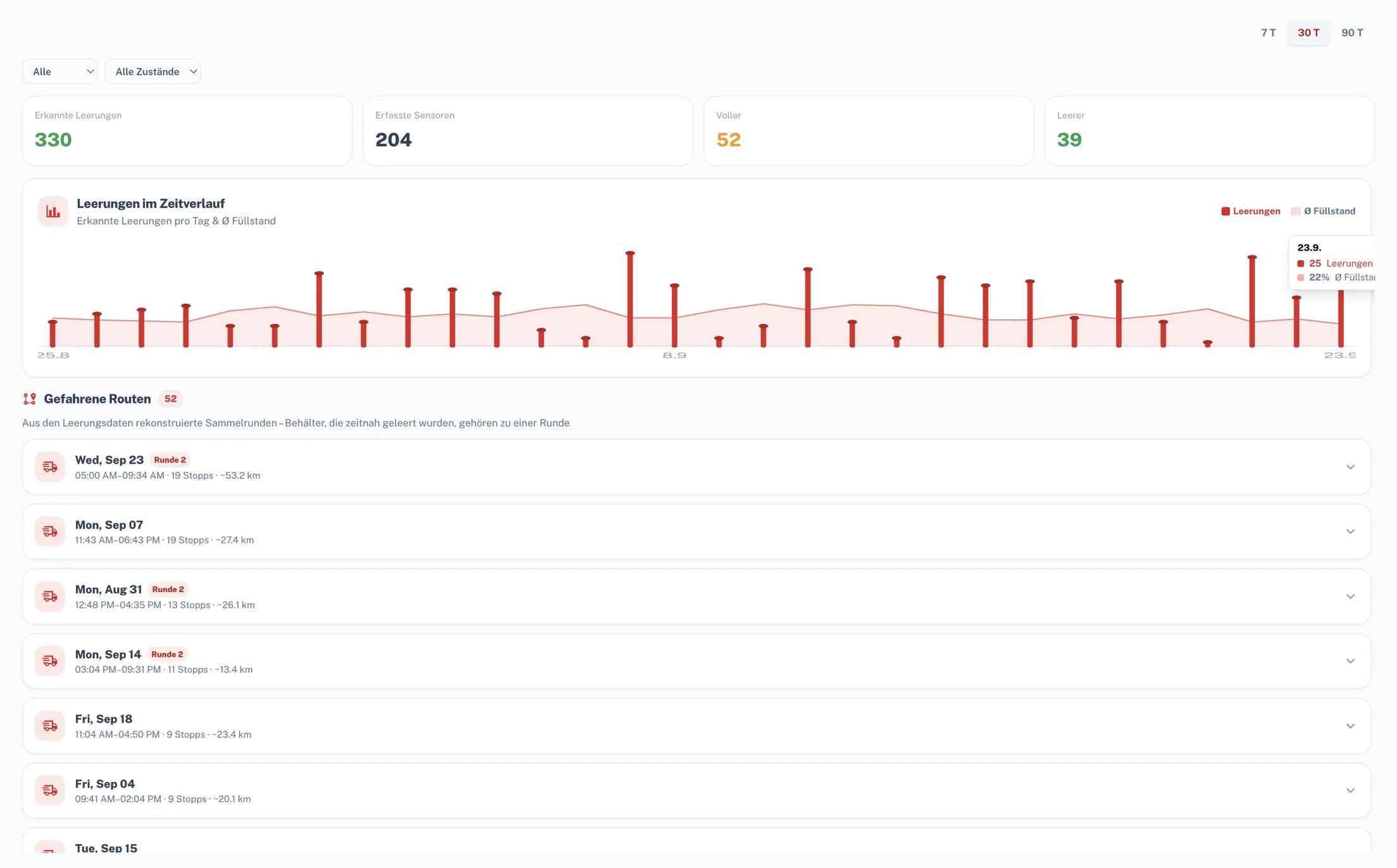Image resolution: width=1397 pixels, height=868 pixels.
Task: Click the Leerer 39 card
Action: point(1209,131)
